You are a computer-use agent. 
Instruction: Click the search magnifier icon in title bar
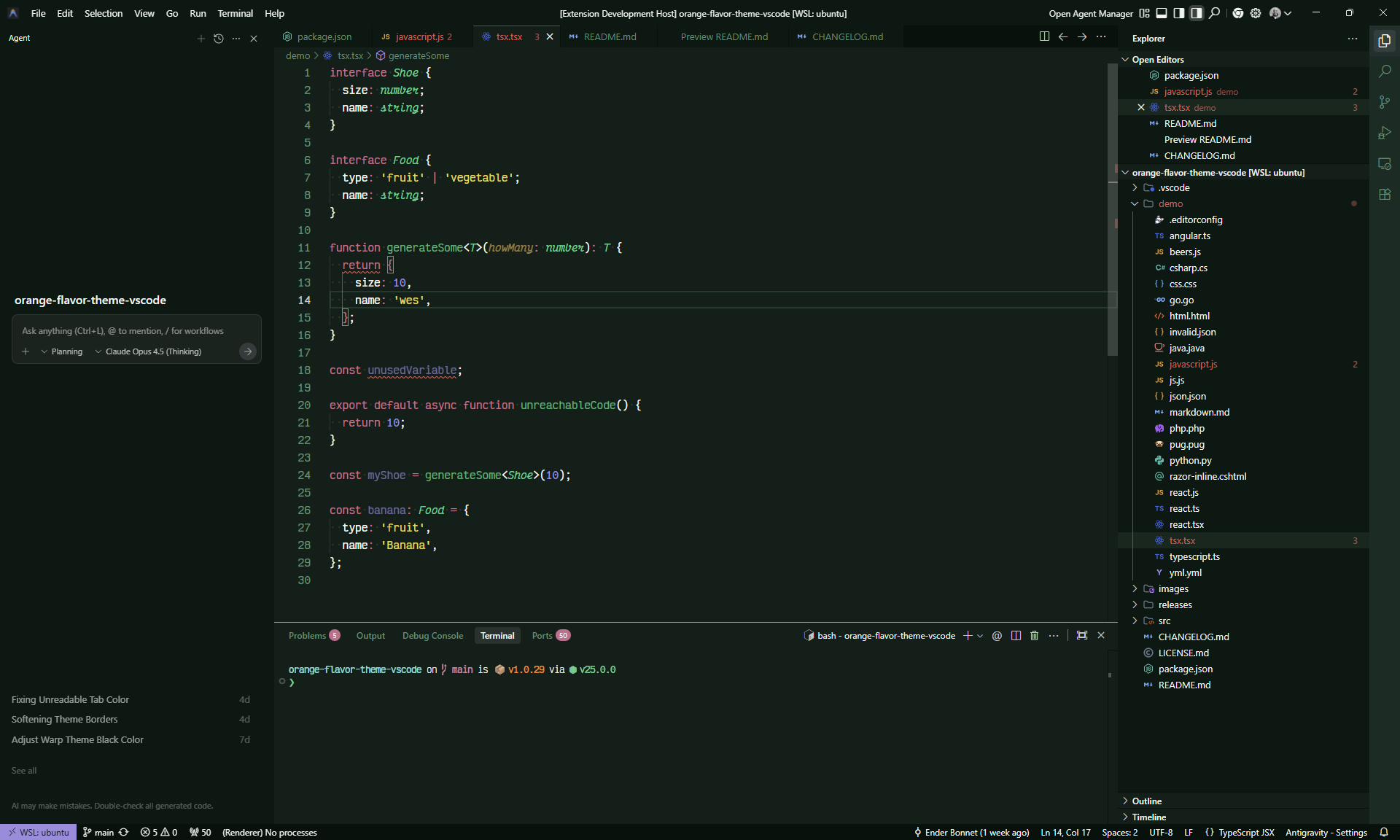coord(1214,13)
